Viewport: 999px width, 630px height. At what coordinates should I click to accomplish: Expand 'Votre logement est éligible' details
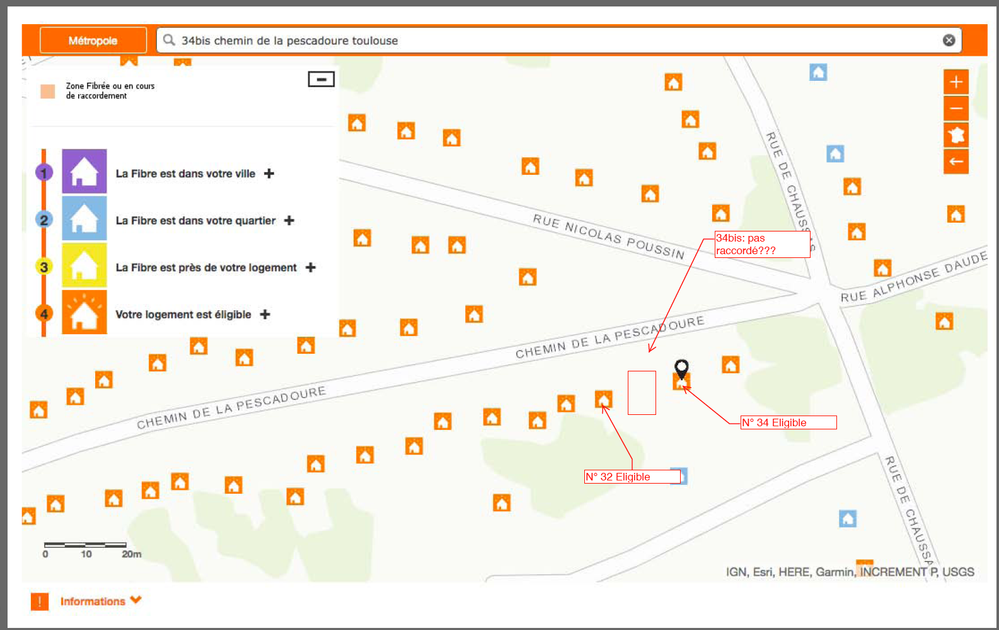(x=265, y=315)
